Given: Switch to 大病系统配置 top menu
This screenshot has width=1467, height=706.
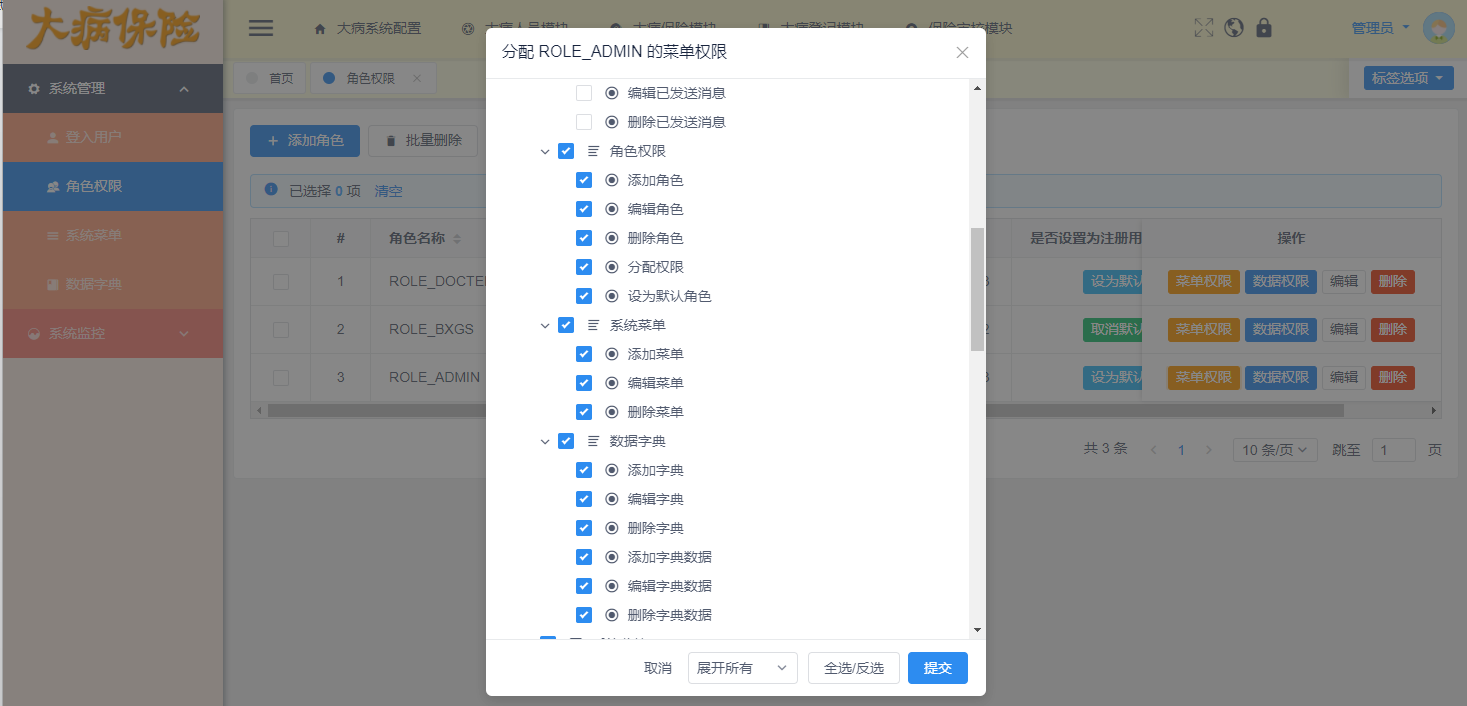Looking at the screenshot, I should [368, 28].
